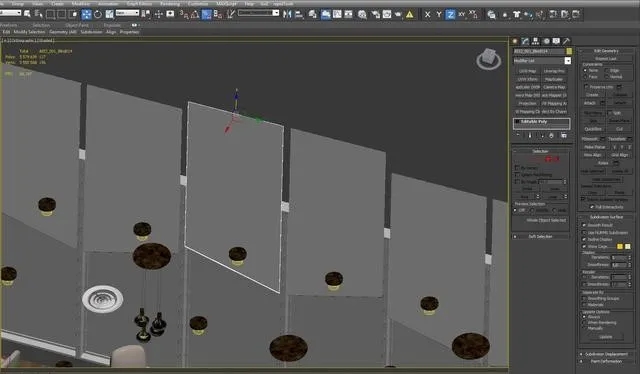Collapse the Selection rollout
Screen dimensions: 640x374
click(540, 151)
